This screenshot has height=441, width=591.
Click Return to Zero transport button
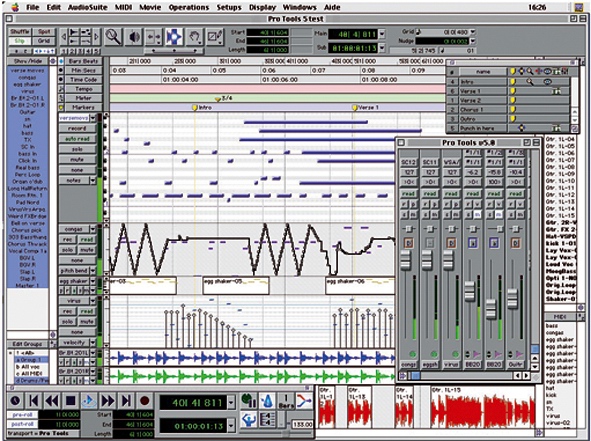point(34,401)
